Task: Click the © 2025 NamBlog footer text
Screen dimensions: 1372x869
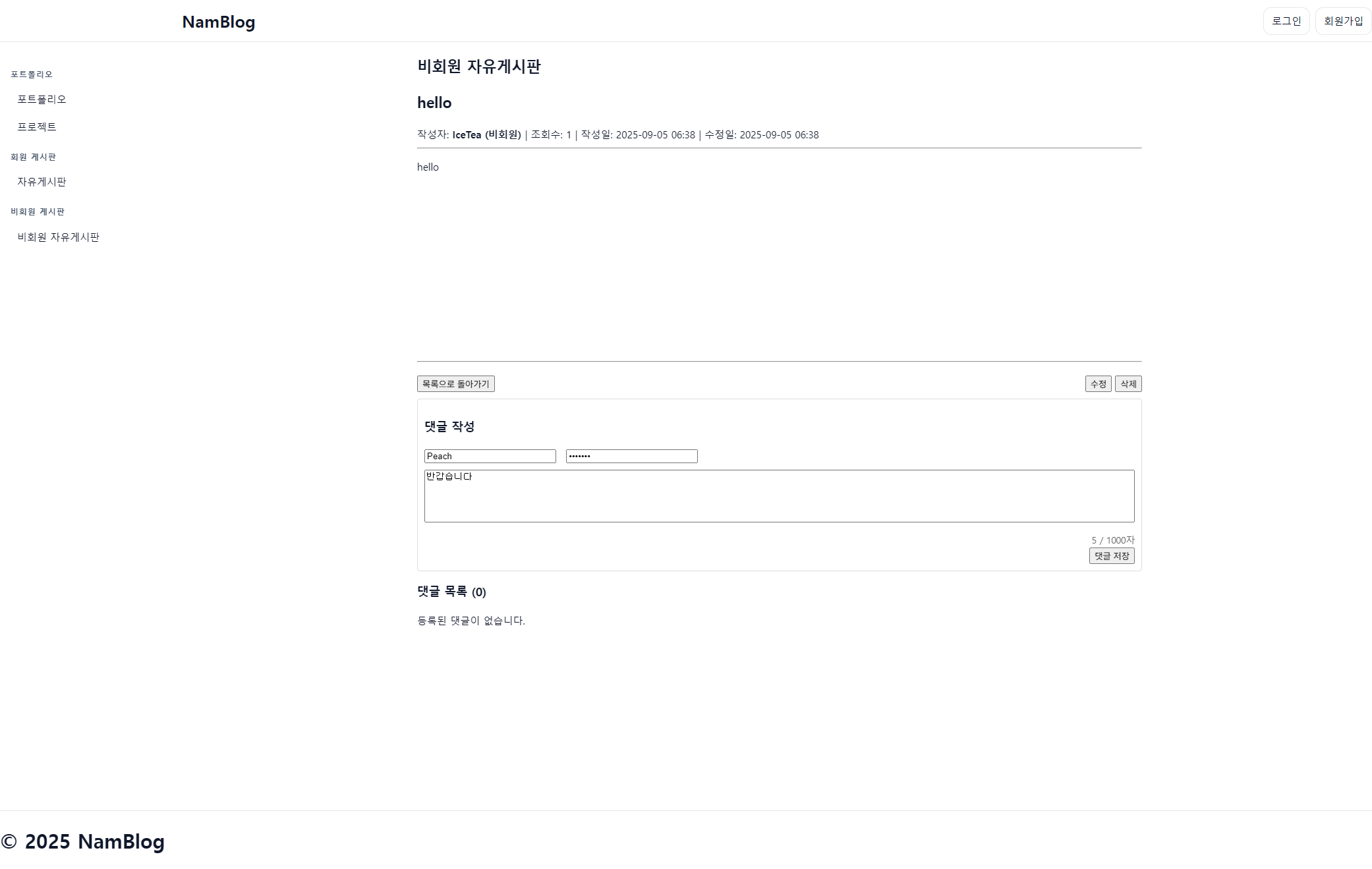Action: click(x=83, y=841)
